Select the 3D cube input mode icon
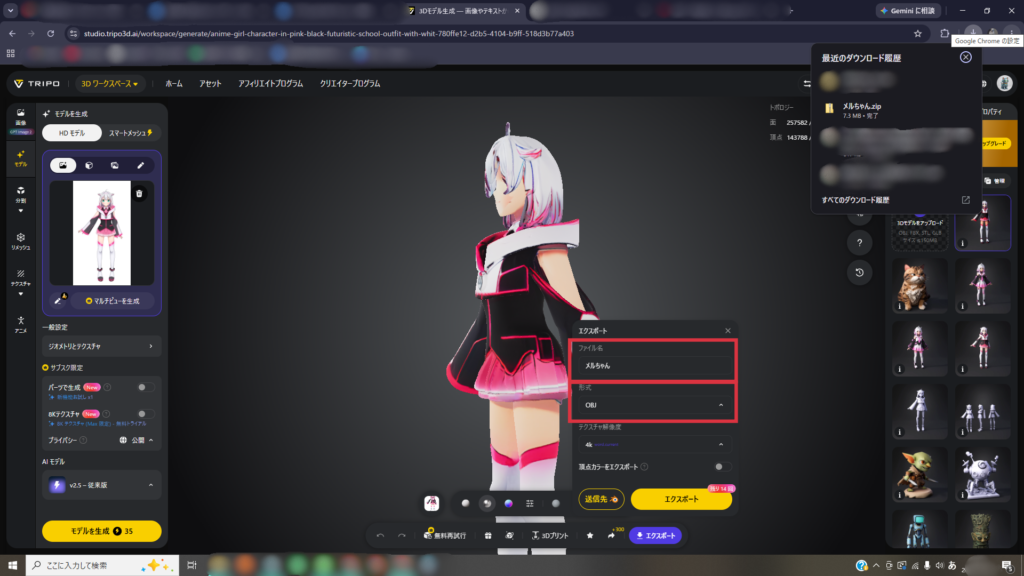Screen dimensions: 1024x576 (89, 165)
